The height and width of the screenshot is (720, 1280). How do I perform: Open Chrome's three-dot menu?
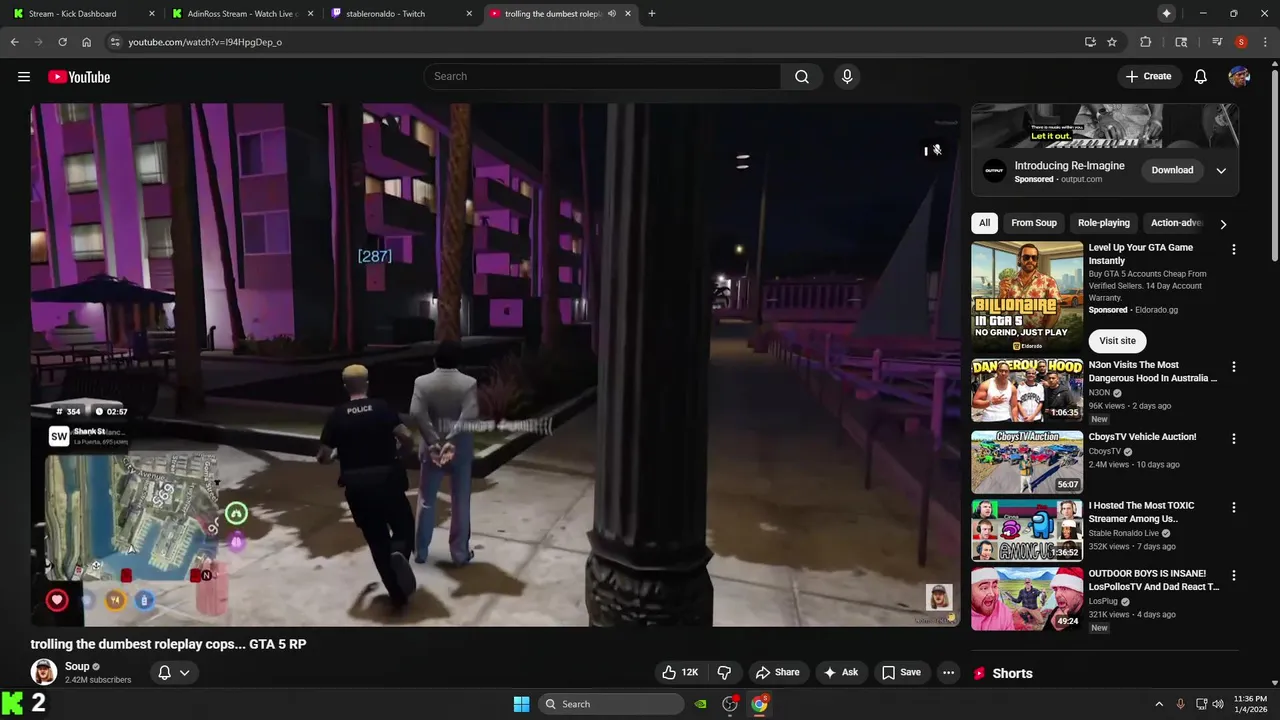coord(1265,42)
